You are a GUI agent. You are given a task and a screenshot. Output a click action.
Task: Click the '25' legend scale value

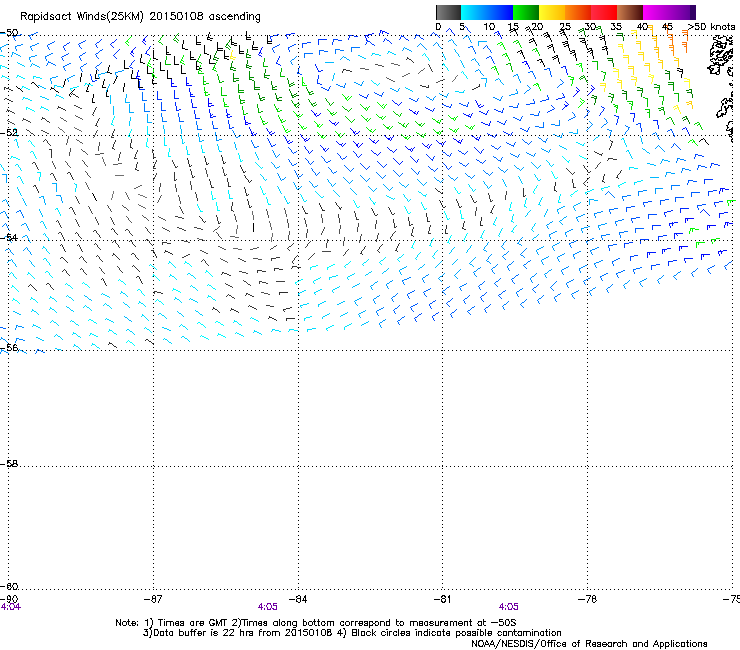(565, 27)
